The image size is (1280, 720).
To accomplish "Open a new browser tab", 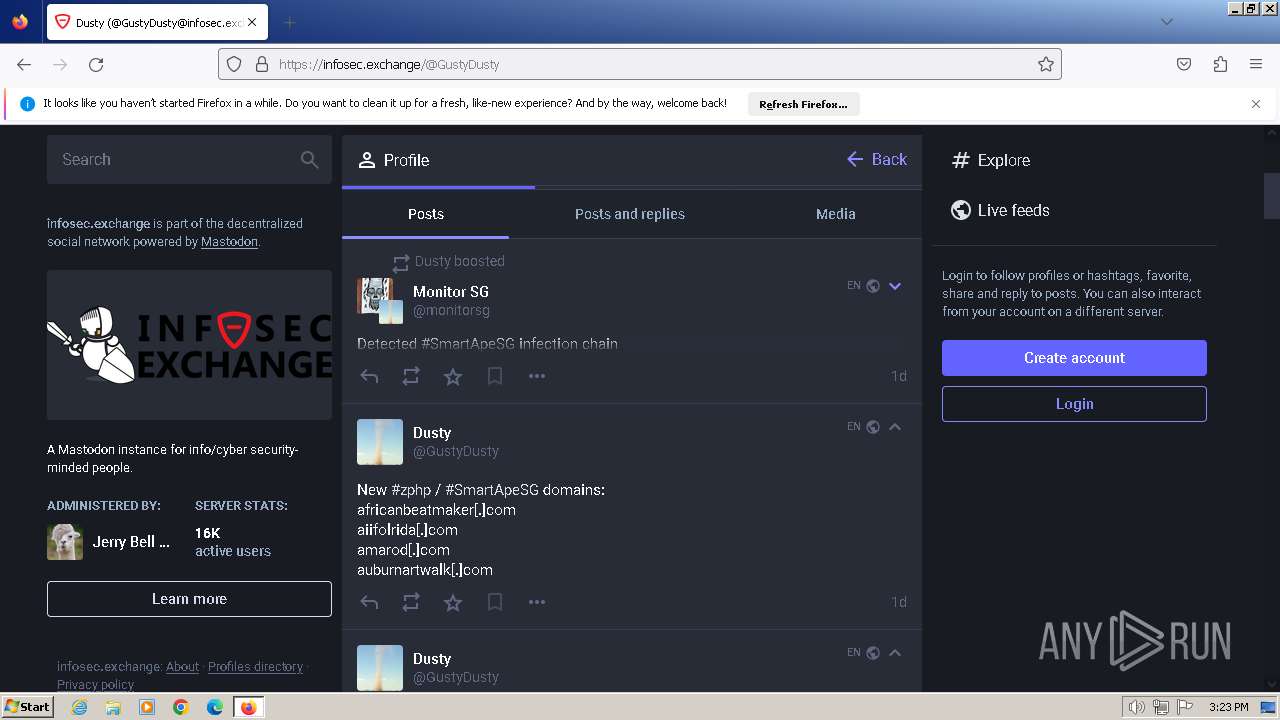I will tap(289, 22).
